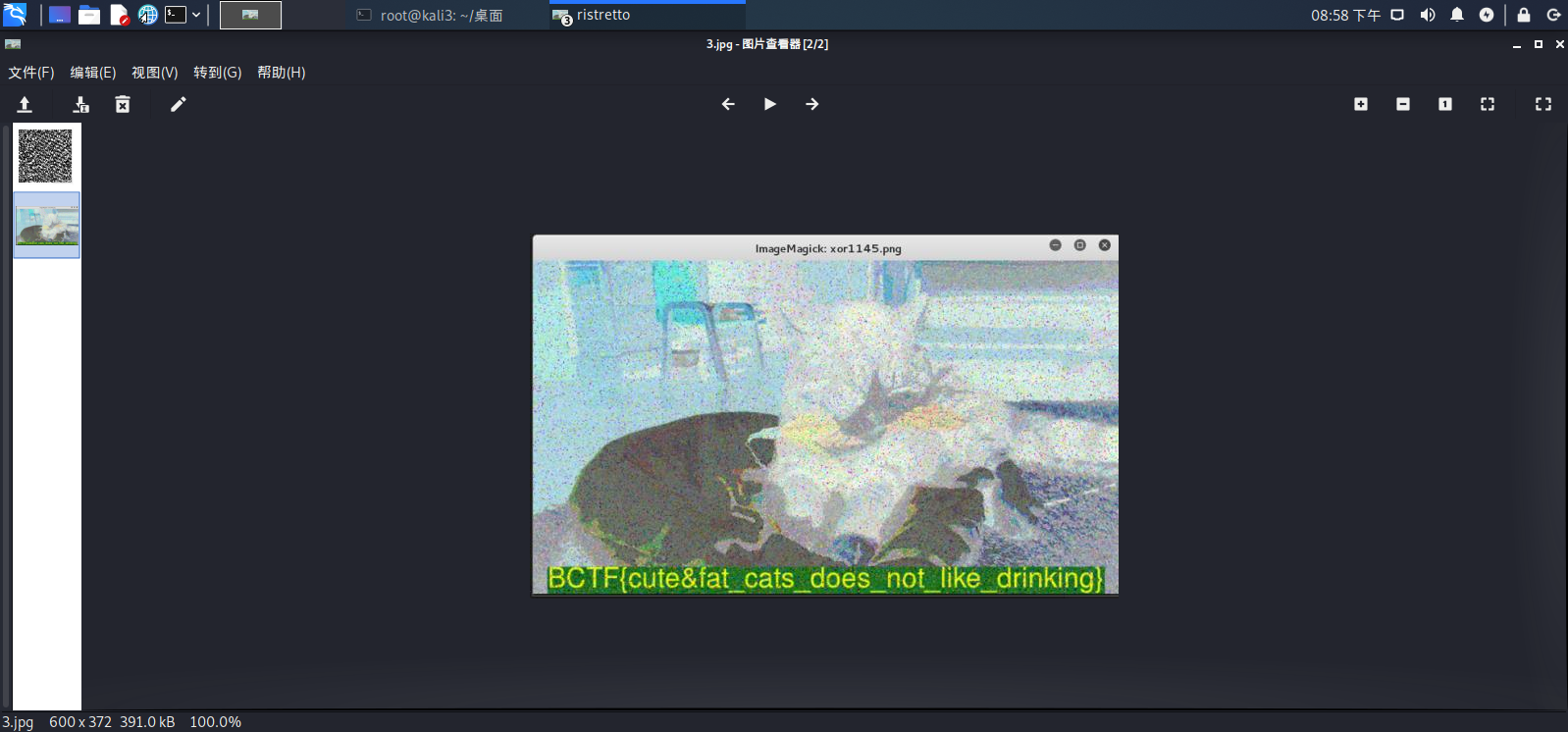Open the 帮助(H) menu
1568x732 pixels.
282,73
